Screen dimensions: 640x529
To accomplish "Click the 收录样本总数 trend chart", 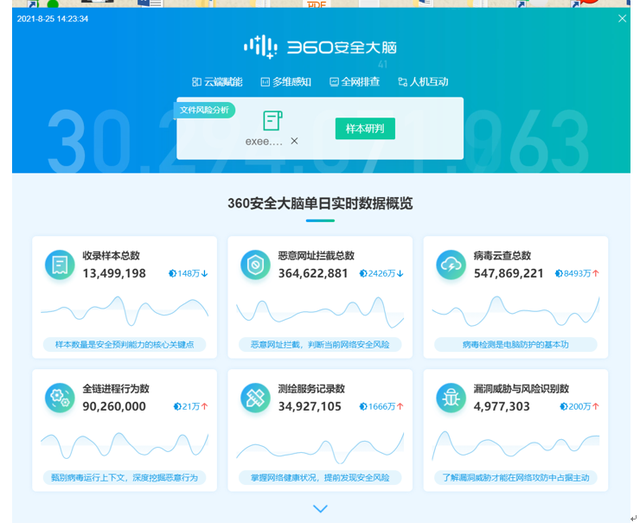I will 124,311.
